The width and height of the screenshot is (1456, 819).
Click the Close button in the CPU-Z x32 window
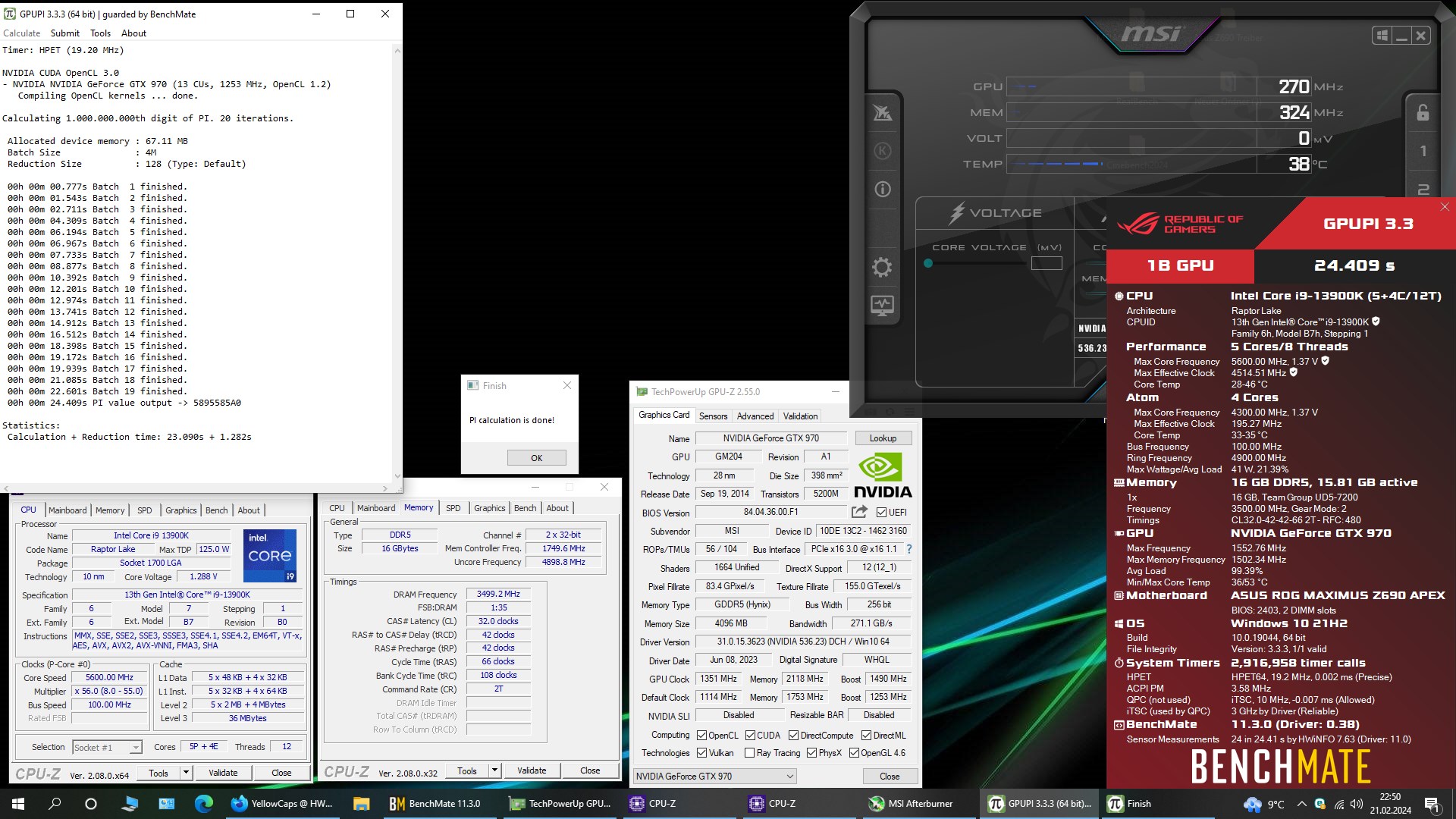click(x=590, y=770)
